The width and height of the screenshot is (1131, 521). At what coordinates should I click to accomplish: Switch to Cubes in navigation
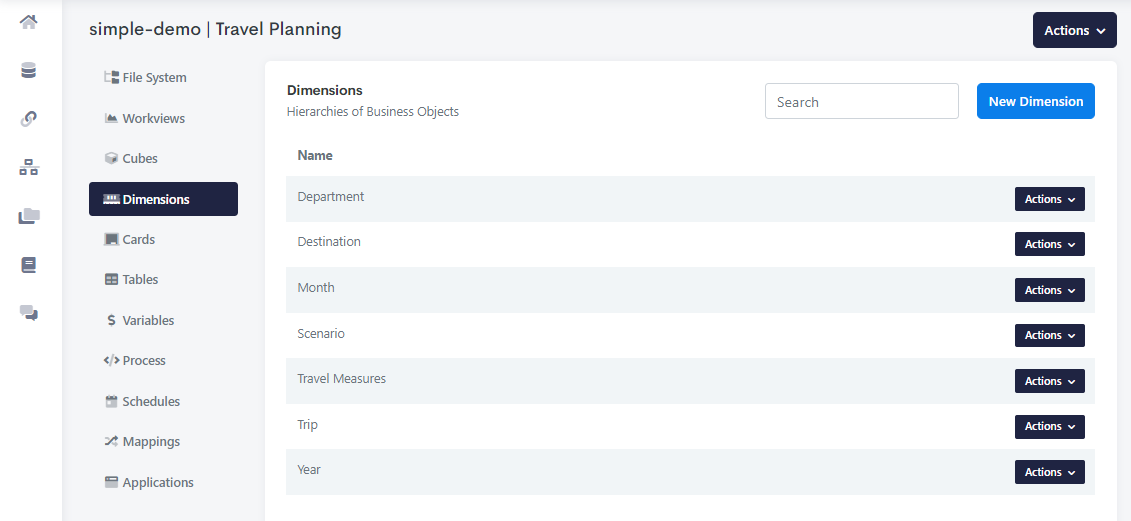pyautogui.click(x=140, y=159)
